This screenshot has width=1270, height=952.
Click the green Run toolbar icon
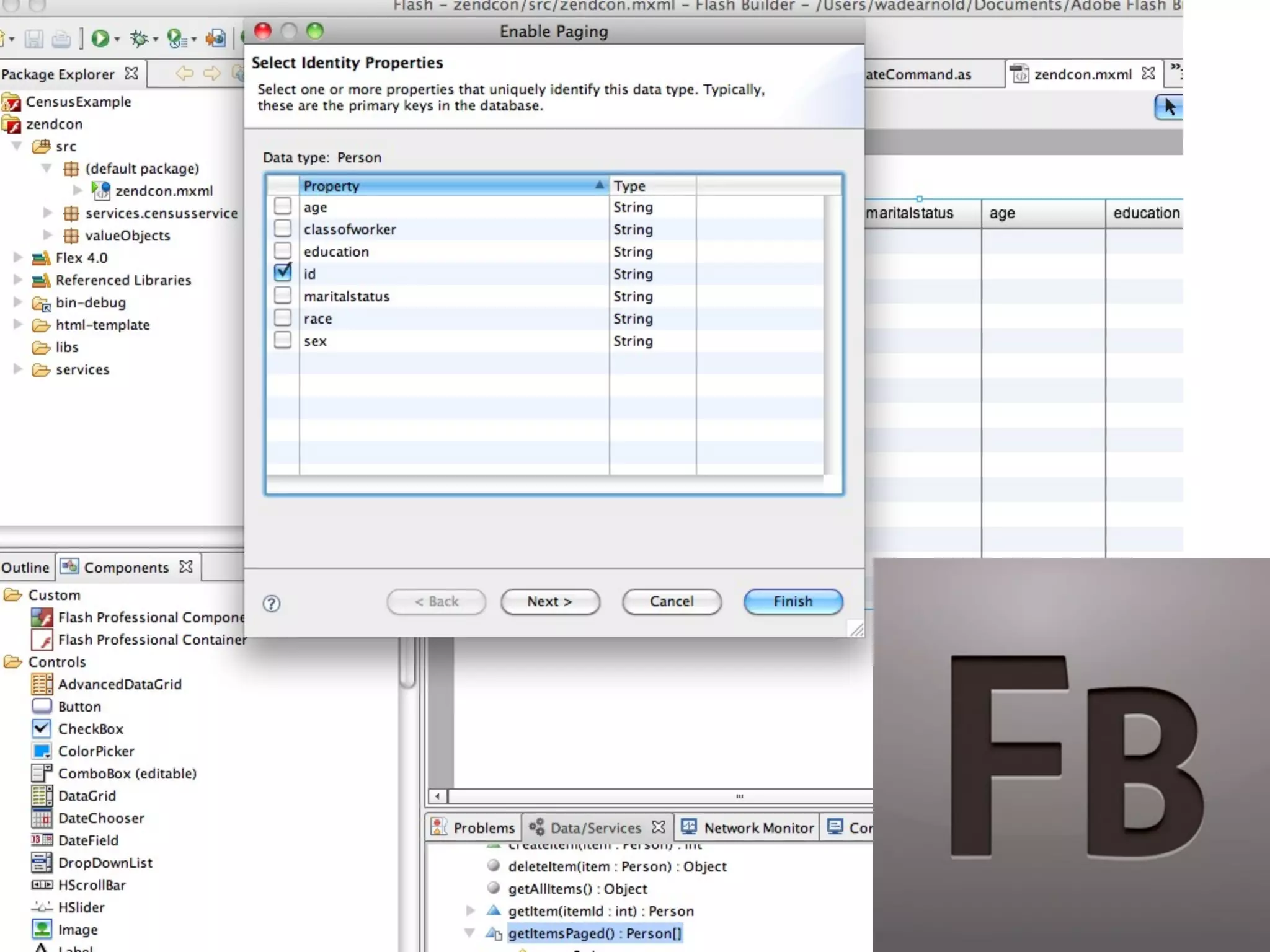(x=100, y=39)
